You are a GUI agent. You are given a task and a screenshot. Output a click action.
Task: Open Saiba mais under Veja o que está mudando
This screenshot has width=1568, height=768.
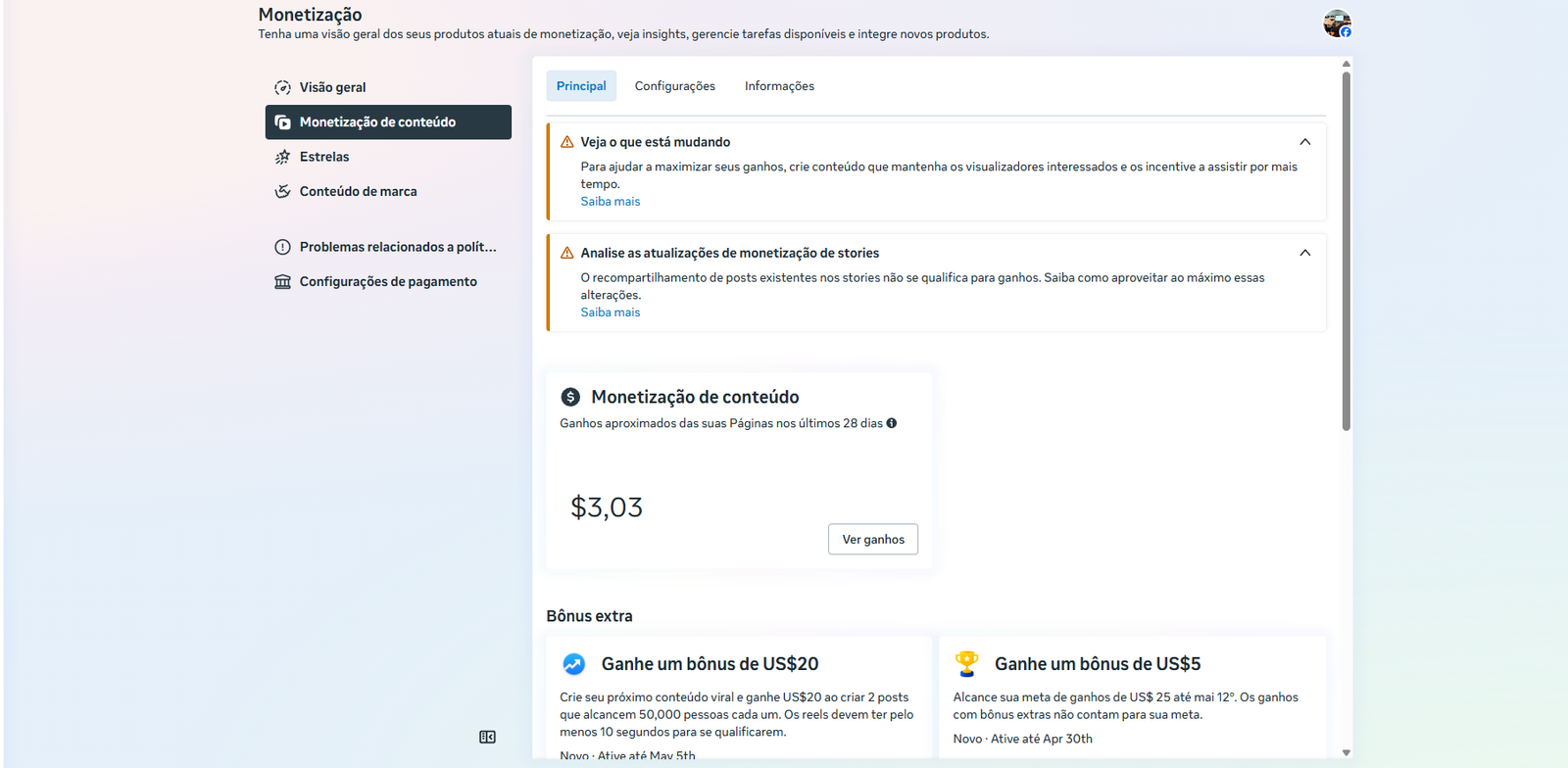(x=610, y=202)
